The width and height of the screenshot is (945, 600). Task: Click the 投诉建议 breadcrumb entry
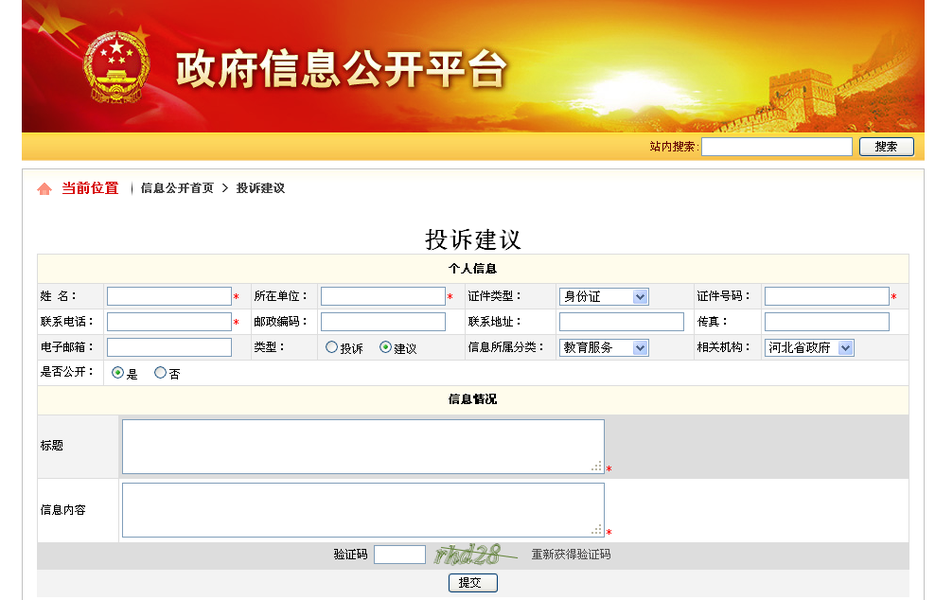[258, 187]
